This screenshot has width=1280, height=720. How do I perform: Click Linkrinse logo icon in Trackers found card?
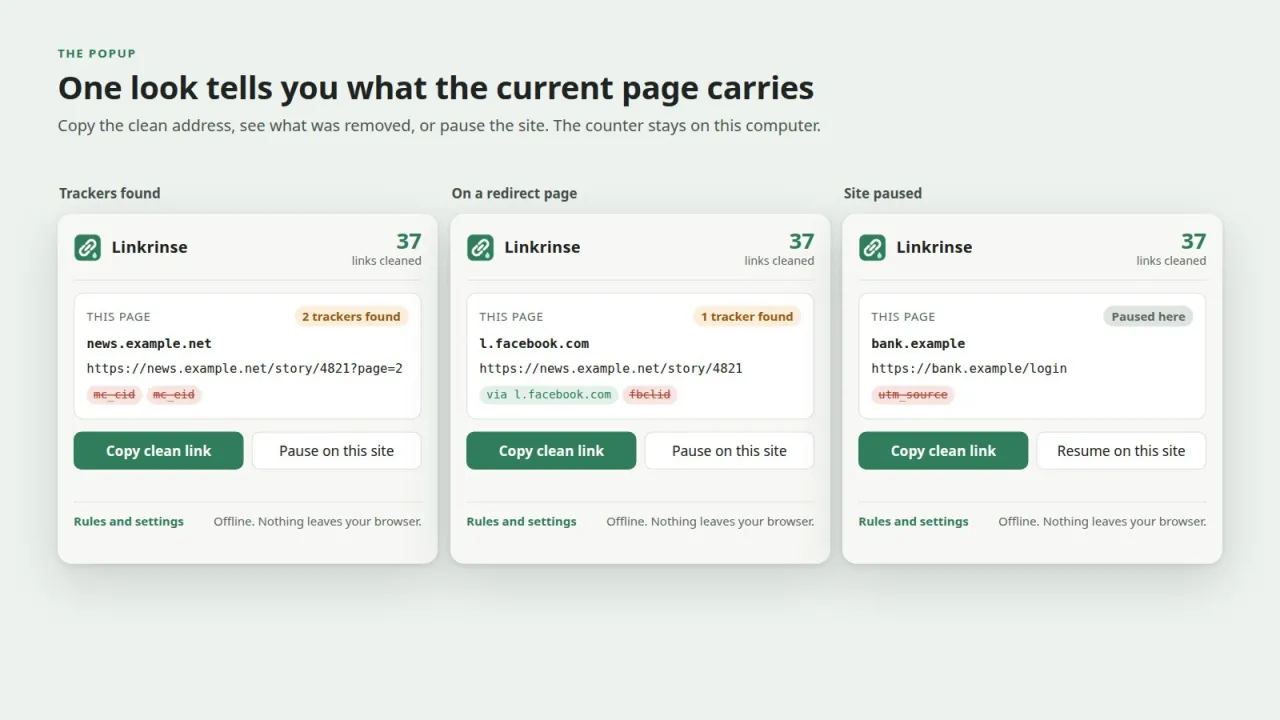[x=87, y=247]
